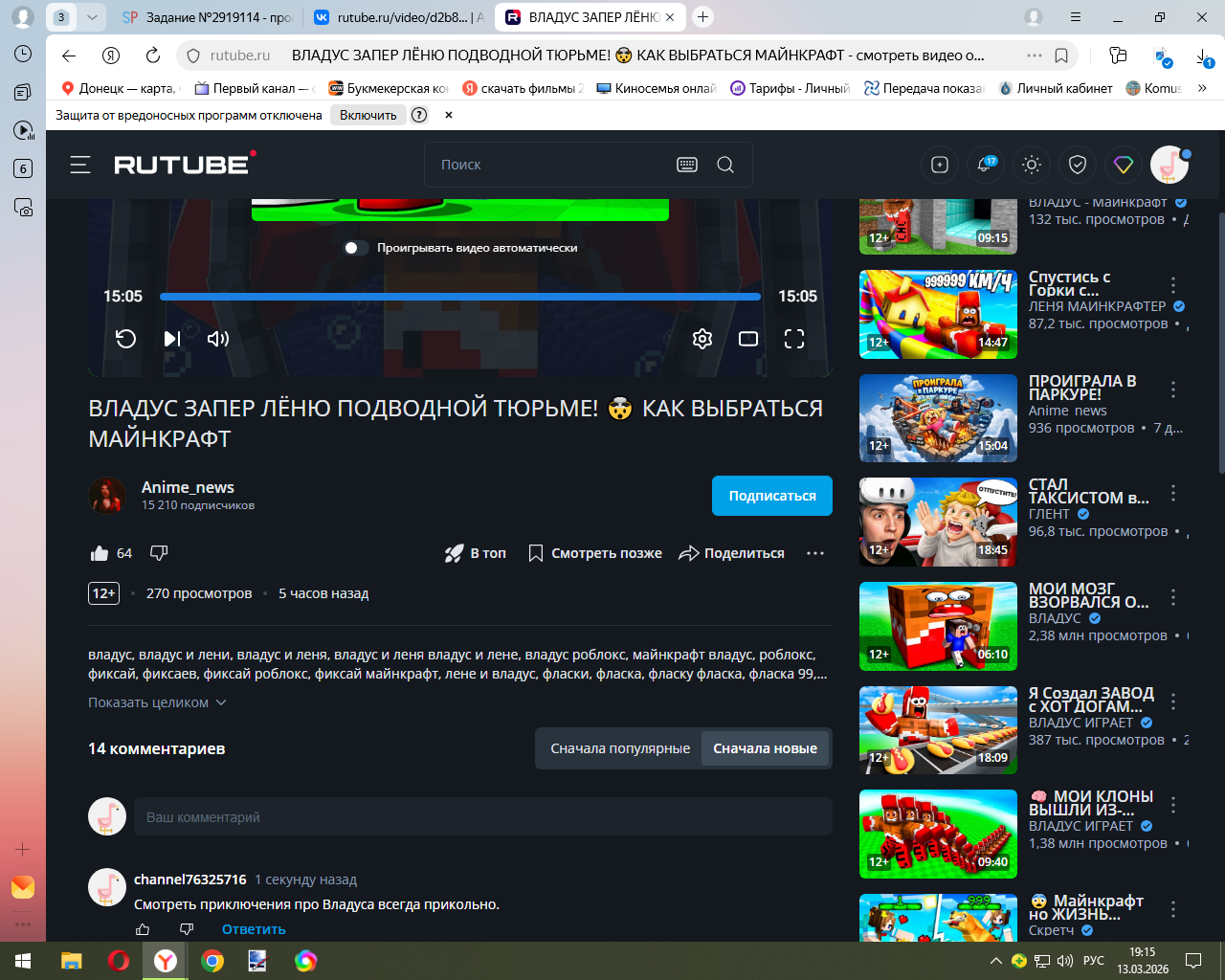This screenshot has height=980, width=1225.
Task: Launch Google Chrome from taskbar
Action: 212,961
